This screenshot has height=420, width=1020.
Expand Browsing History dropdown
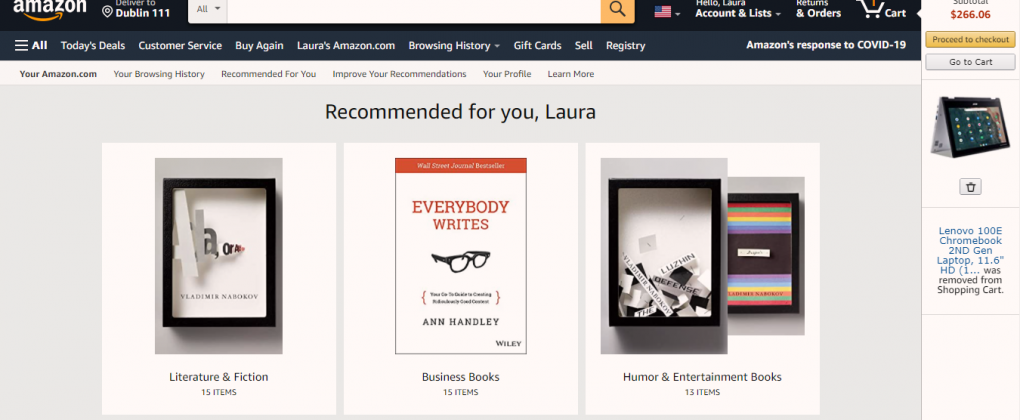coord(454,46)
